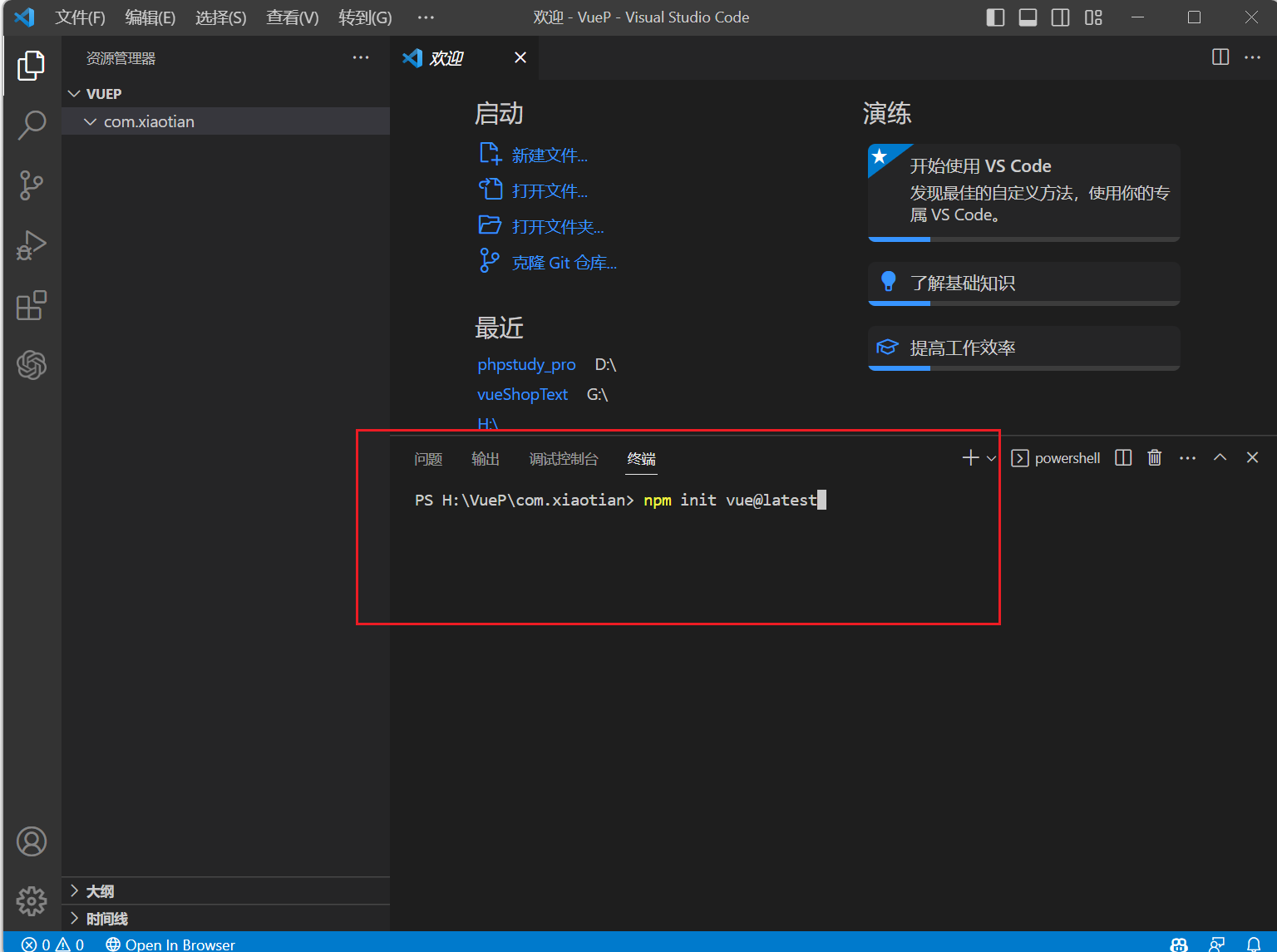
Task: Open the 提高工作效率 walkthrough
Action: click(1023, 348)
